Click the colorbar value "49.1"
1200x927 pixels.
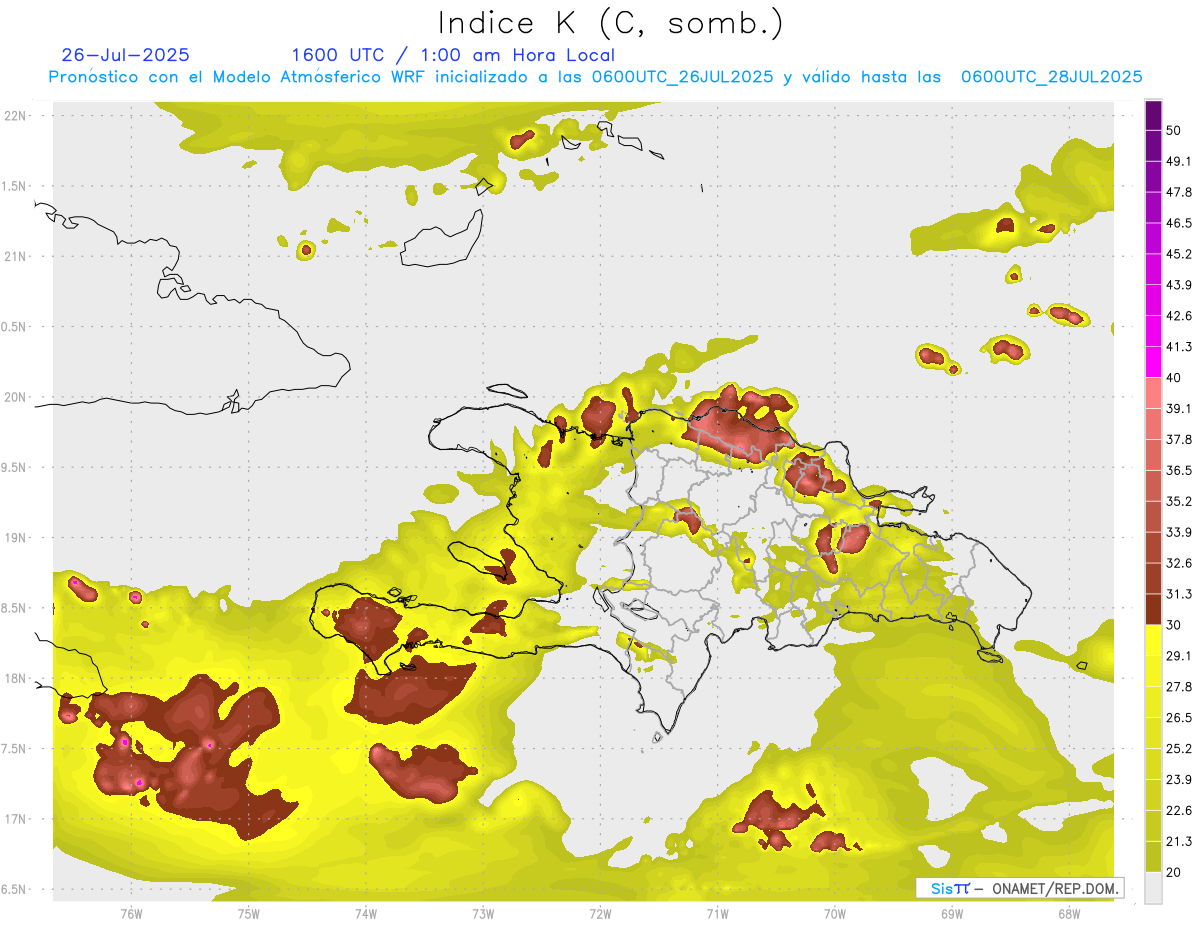[1179, 161]
